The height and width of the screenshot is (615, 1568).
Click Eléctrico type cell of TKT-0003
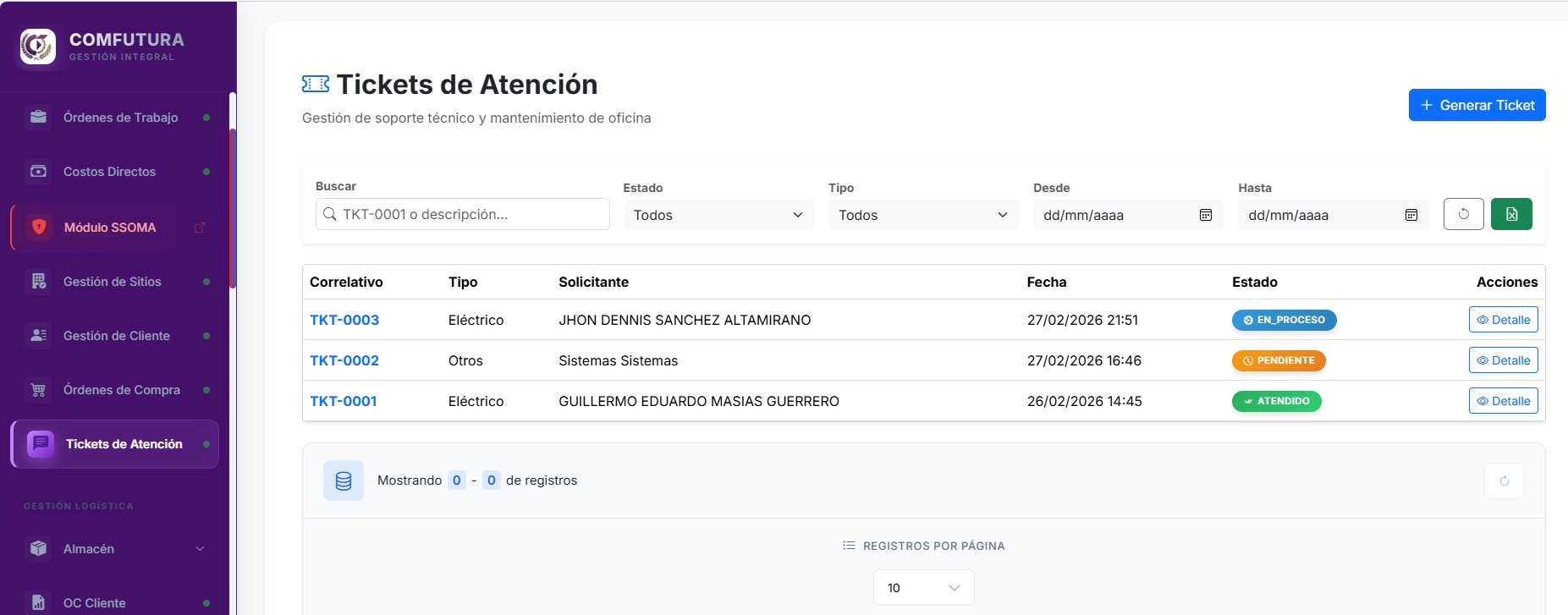coord(476,320)
